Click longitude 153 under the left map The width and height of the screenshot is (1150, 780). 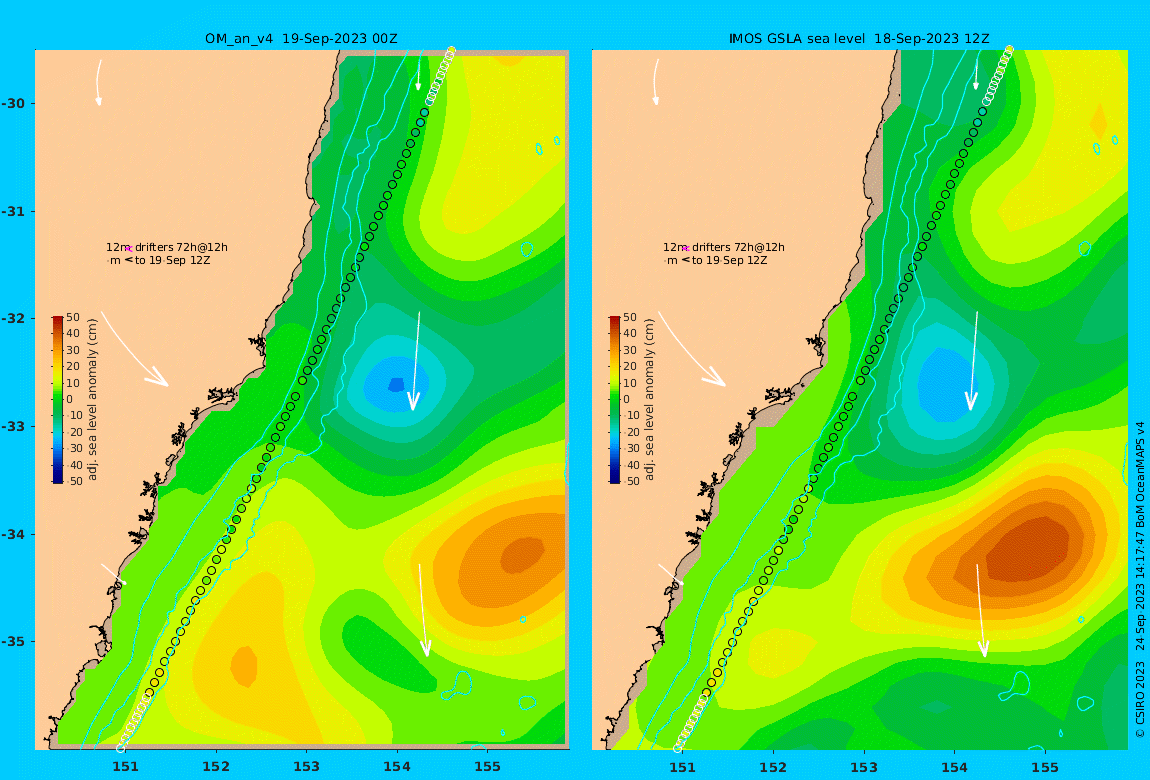point(307,767)
